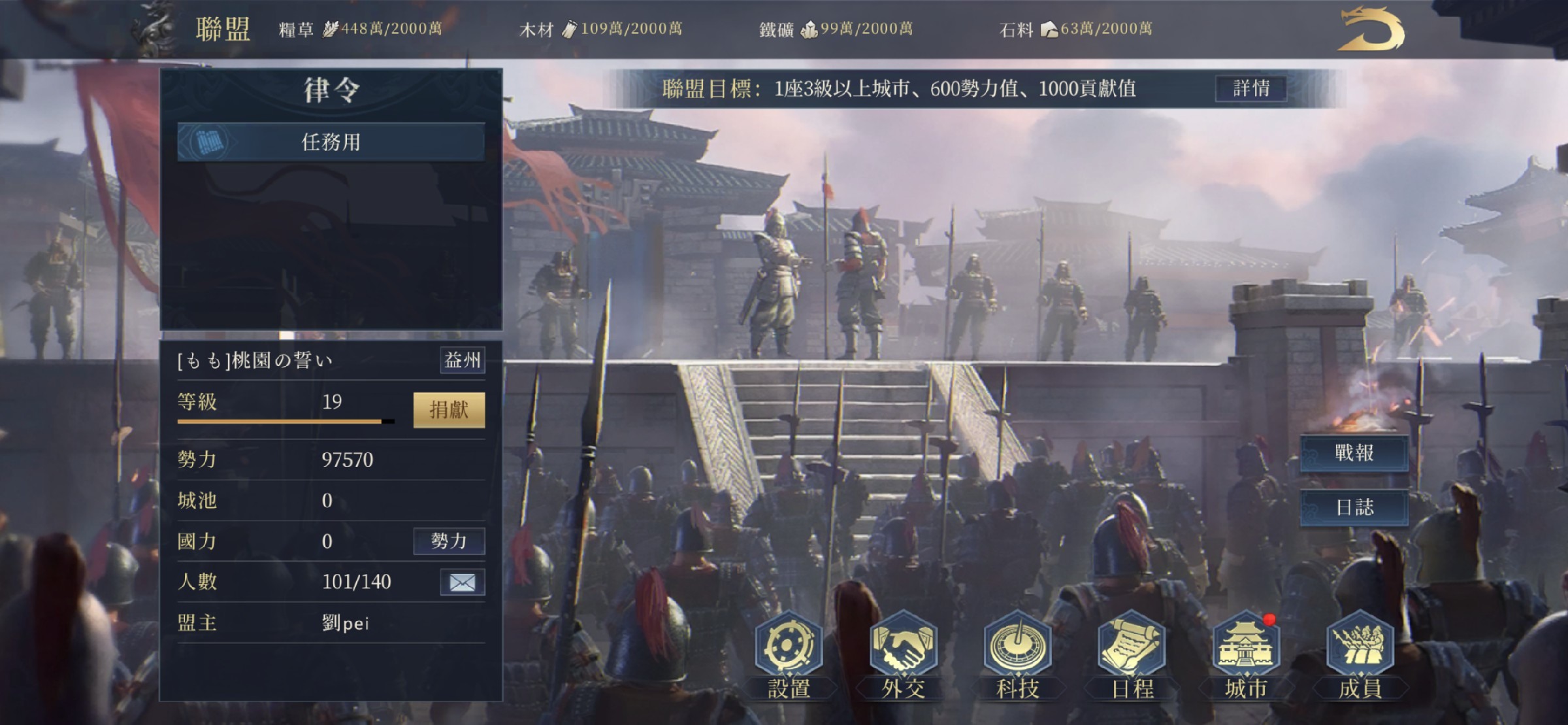The height and width of the screenshot is (725, 1568).
Task: Click the 鐵礦 iron ore resource counter
Action: coord(836,29)
